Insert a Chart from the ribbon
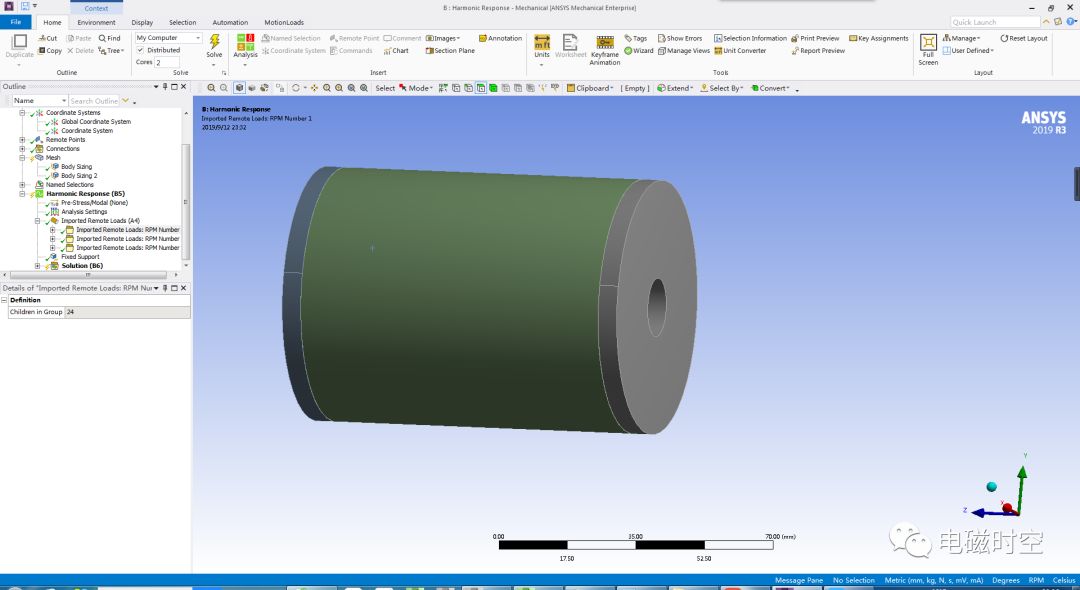 pyautogui.click(x=398, y=50)
